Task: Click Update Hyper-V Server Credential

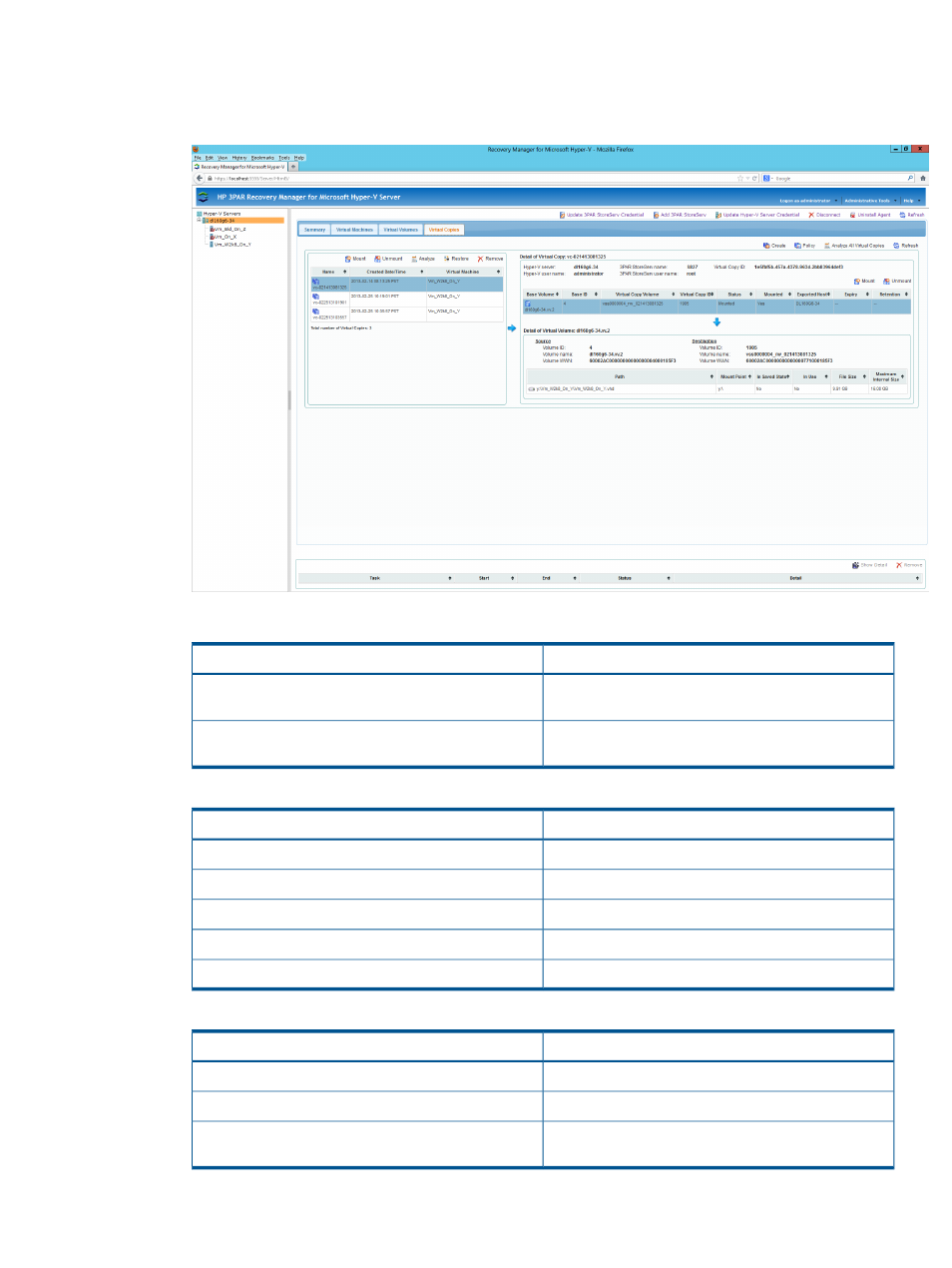Action: coord(757,215)
